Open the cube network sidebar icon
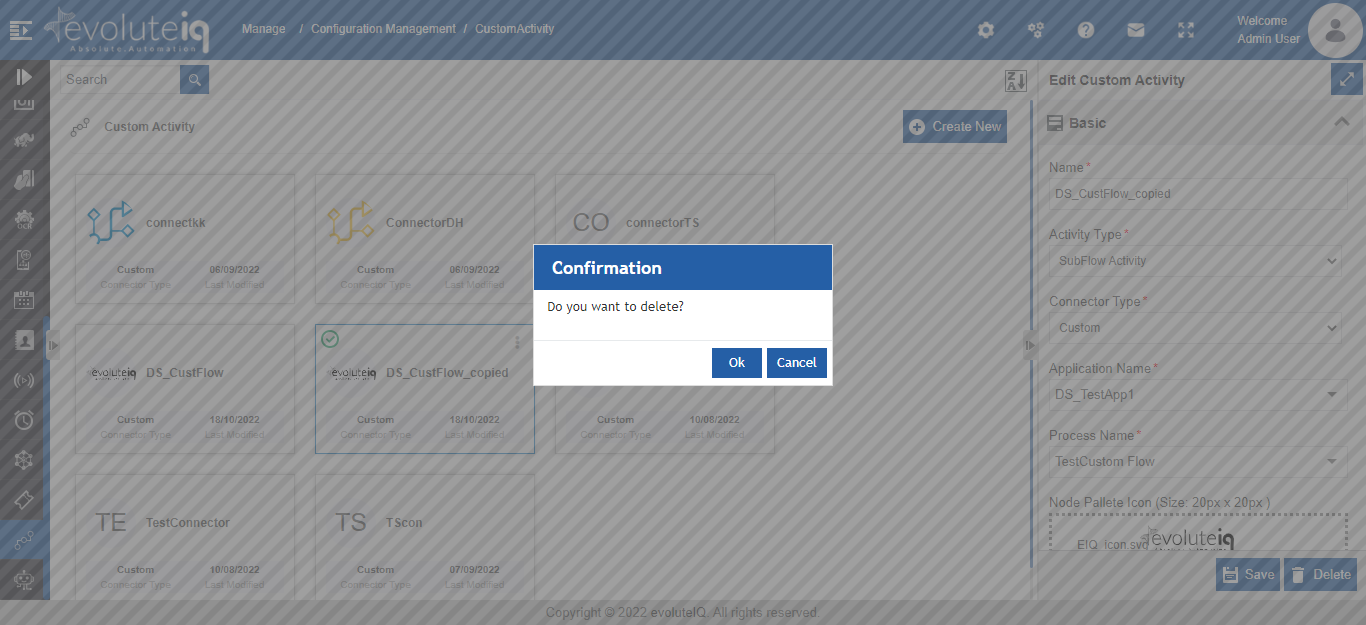Viewport: 1366px width, 625px height. point(25,460)
